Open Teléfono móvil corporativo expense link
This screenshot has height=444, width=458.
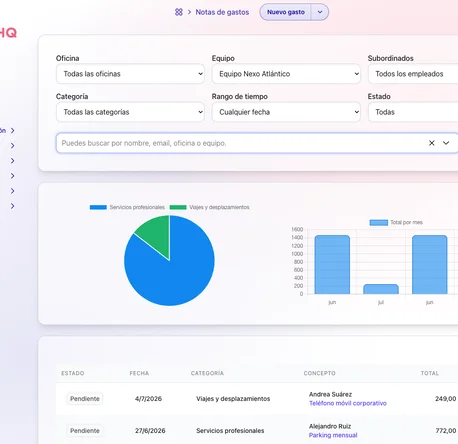coord(348,403)
